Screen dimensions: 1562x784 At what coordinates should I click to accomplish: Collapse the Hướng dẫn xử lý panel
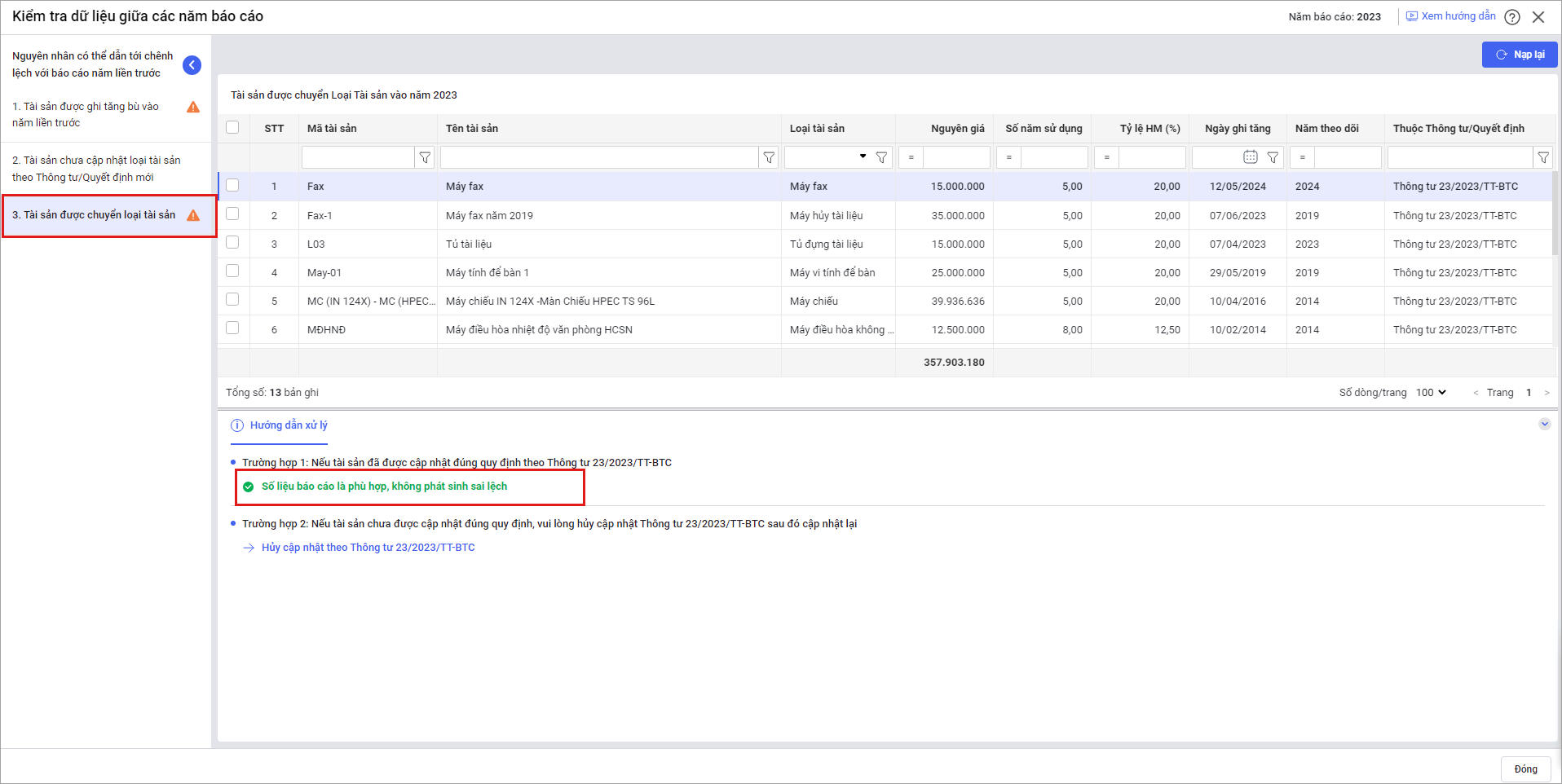(x=1544, y=424)
